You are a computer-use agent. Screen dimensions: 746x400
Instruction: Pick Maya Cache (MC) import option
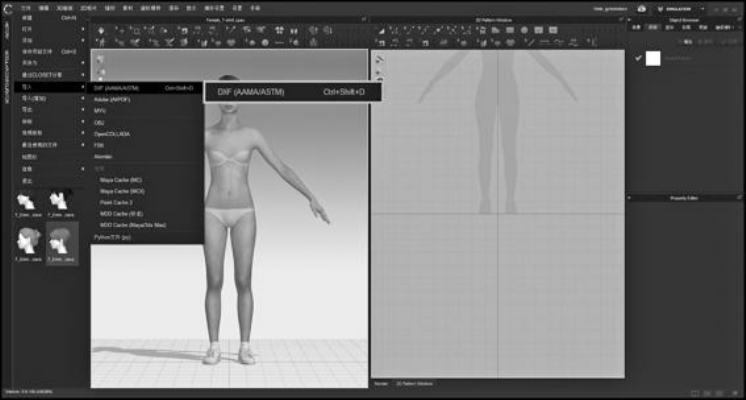[x=121, y=179]
